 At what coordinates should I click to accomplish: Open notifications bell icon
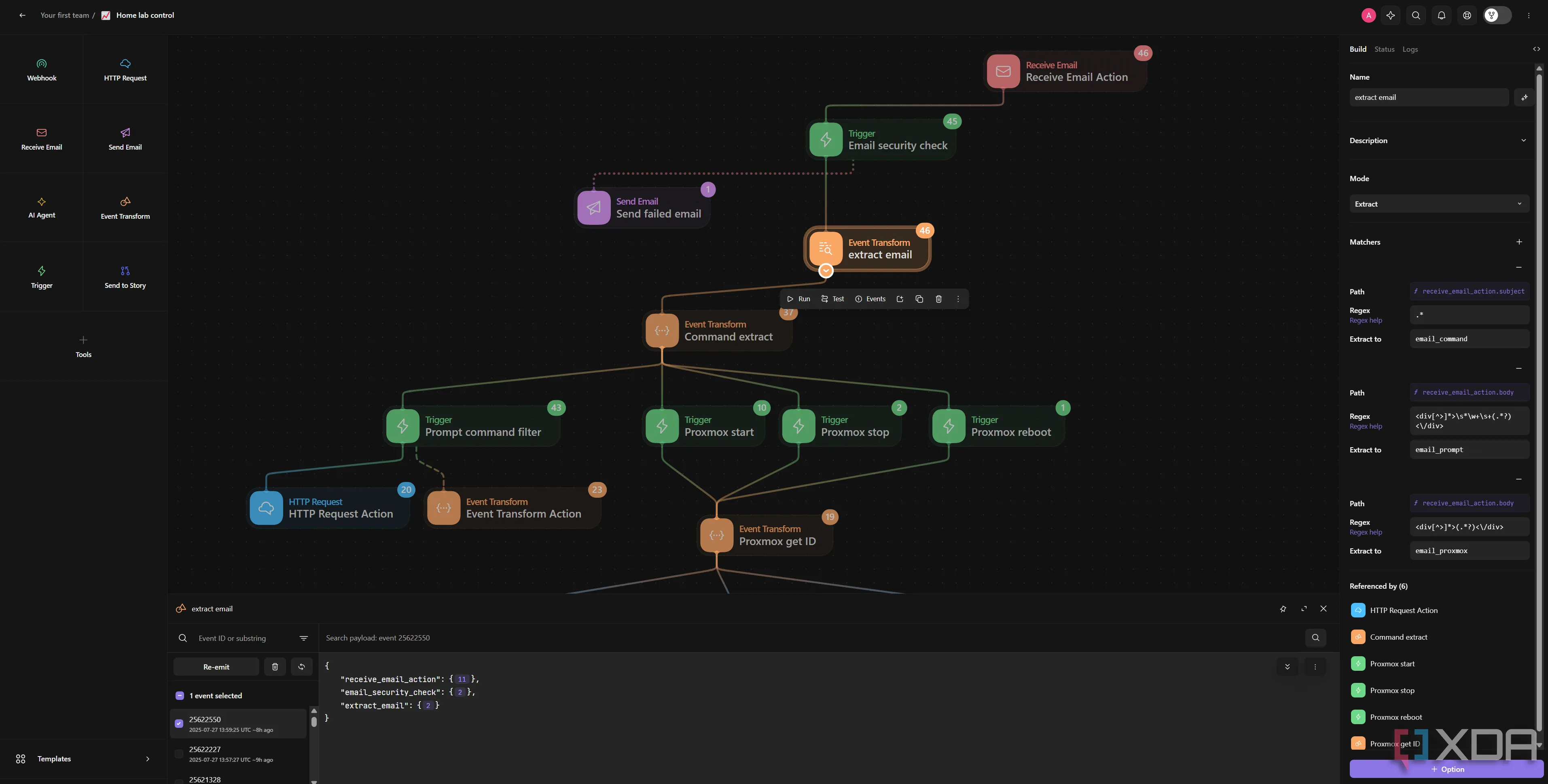1441,16
